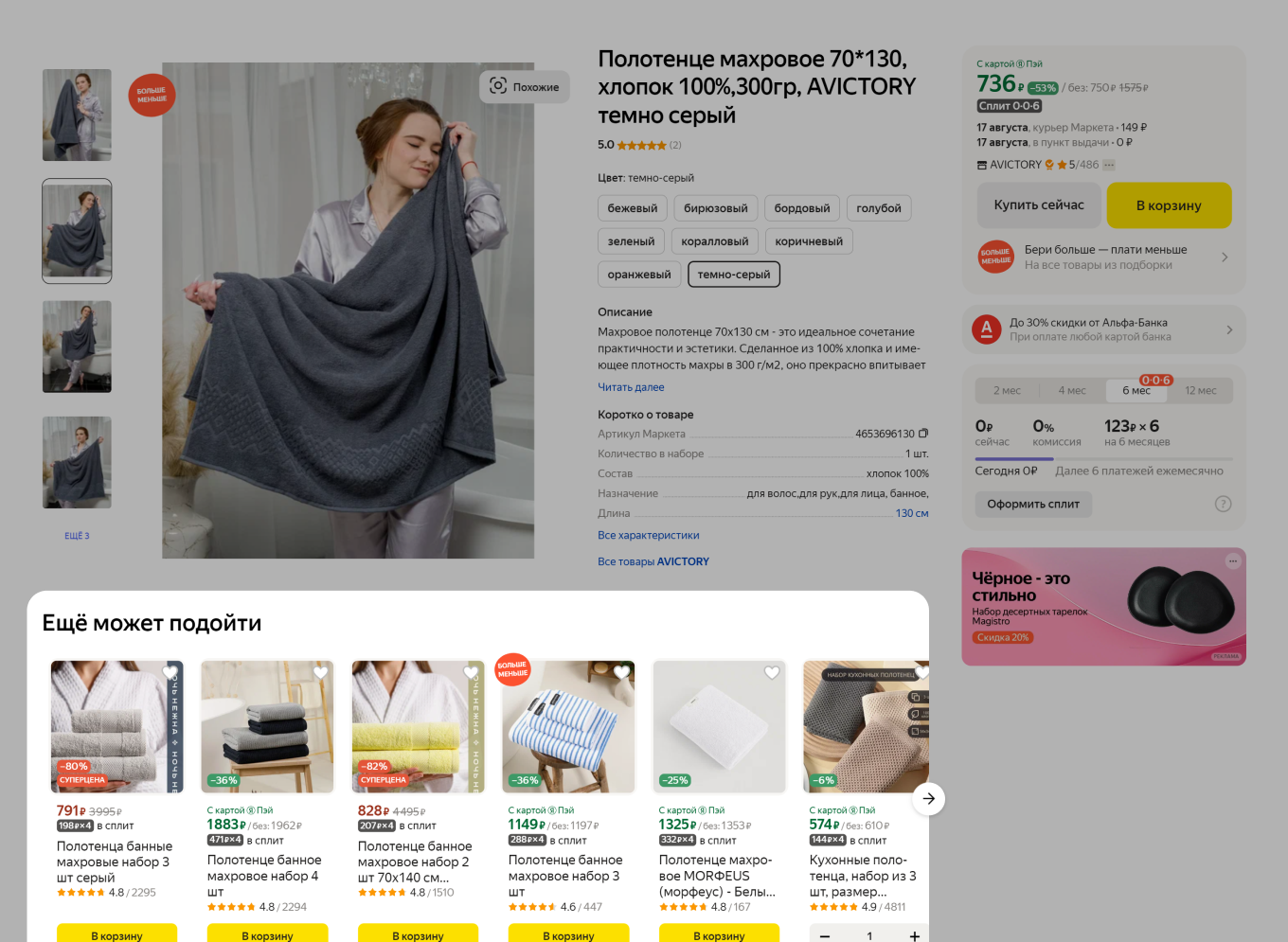
Task: Choose the коралловый color variant
Action: tap(715, 241)
